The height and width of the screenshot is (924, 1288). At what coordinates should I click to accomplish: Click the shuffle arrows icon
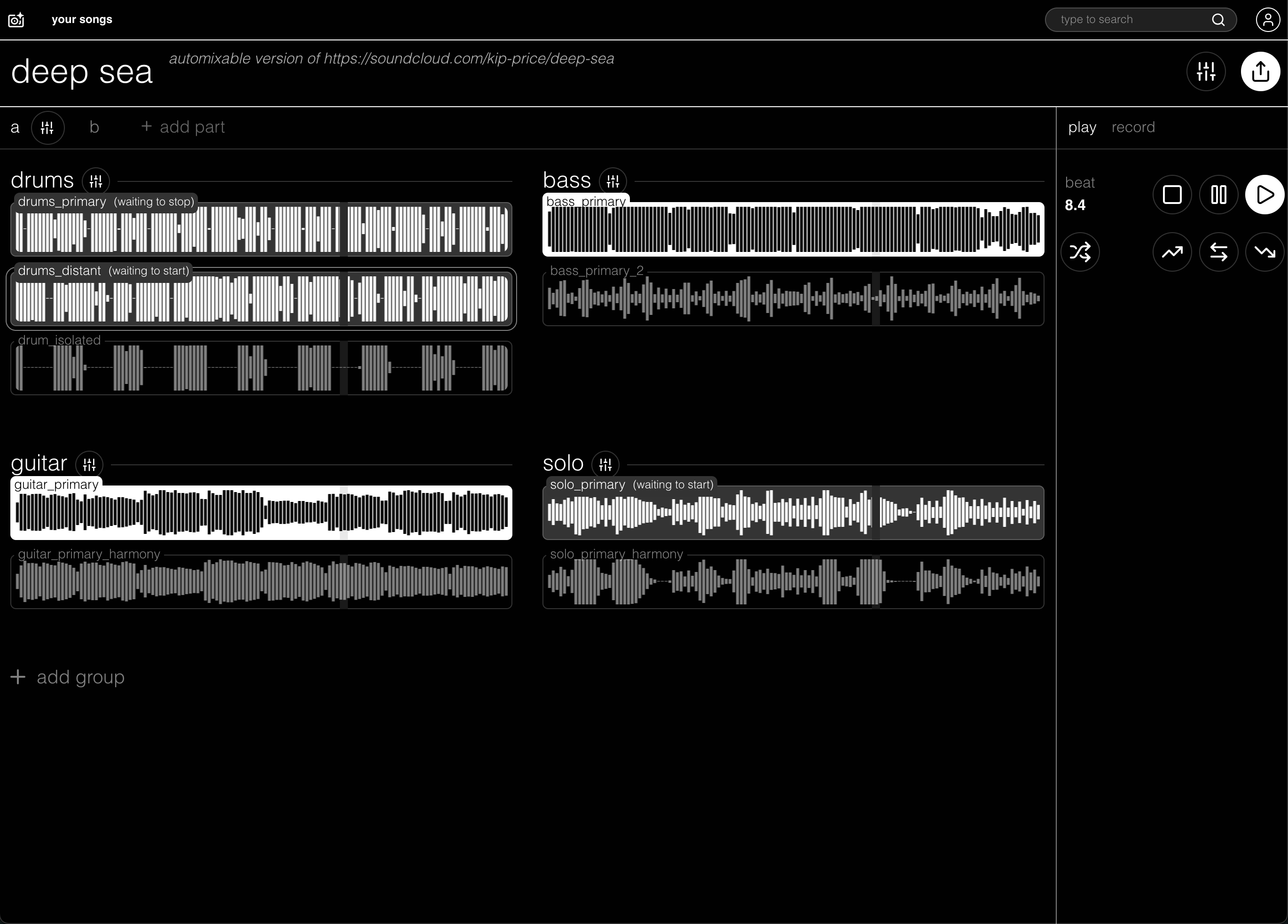[x=1080, y=251]
